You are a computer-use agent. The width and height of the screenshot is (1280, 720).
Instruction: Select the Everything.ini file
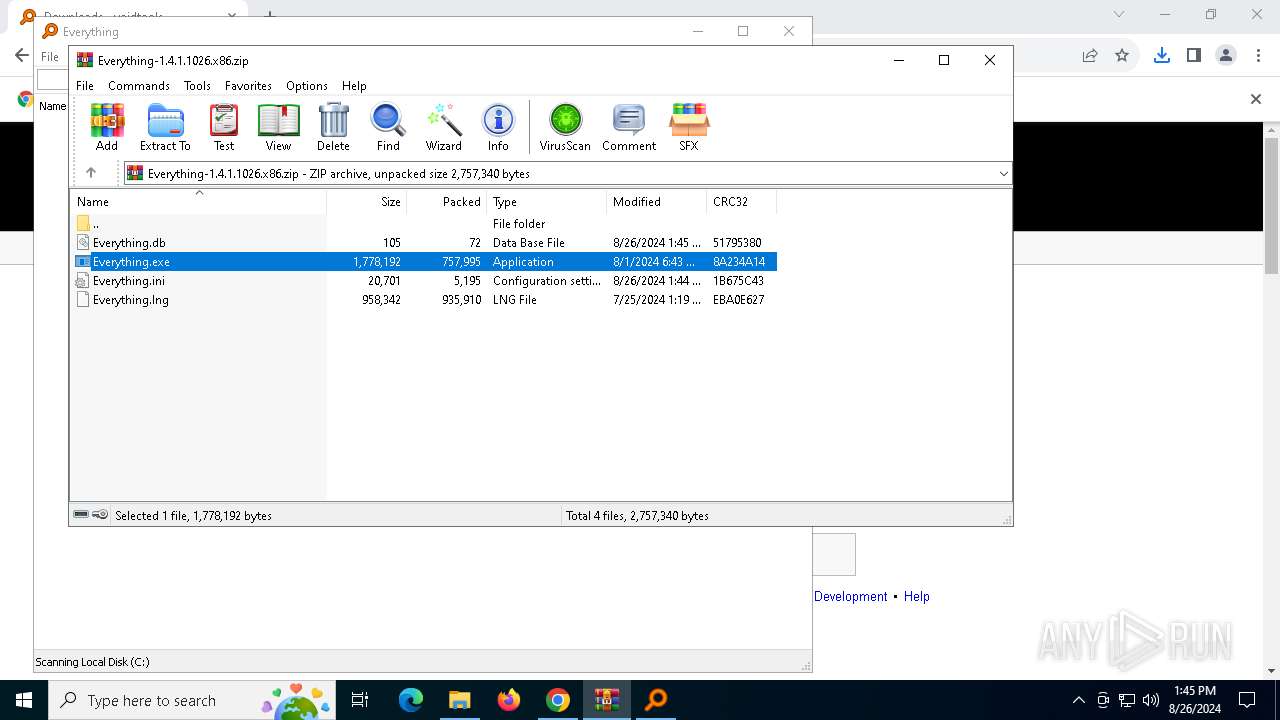[x=424, y=281]
